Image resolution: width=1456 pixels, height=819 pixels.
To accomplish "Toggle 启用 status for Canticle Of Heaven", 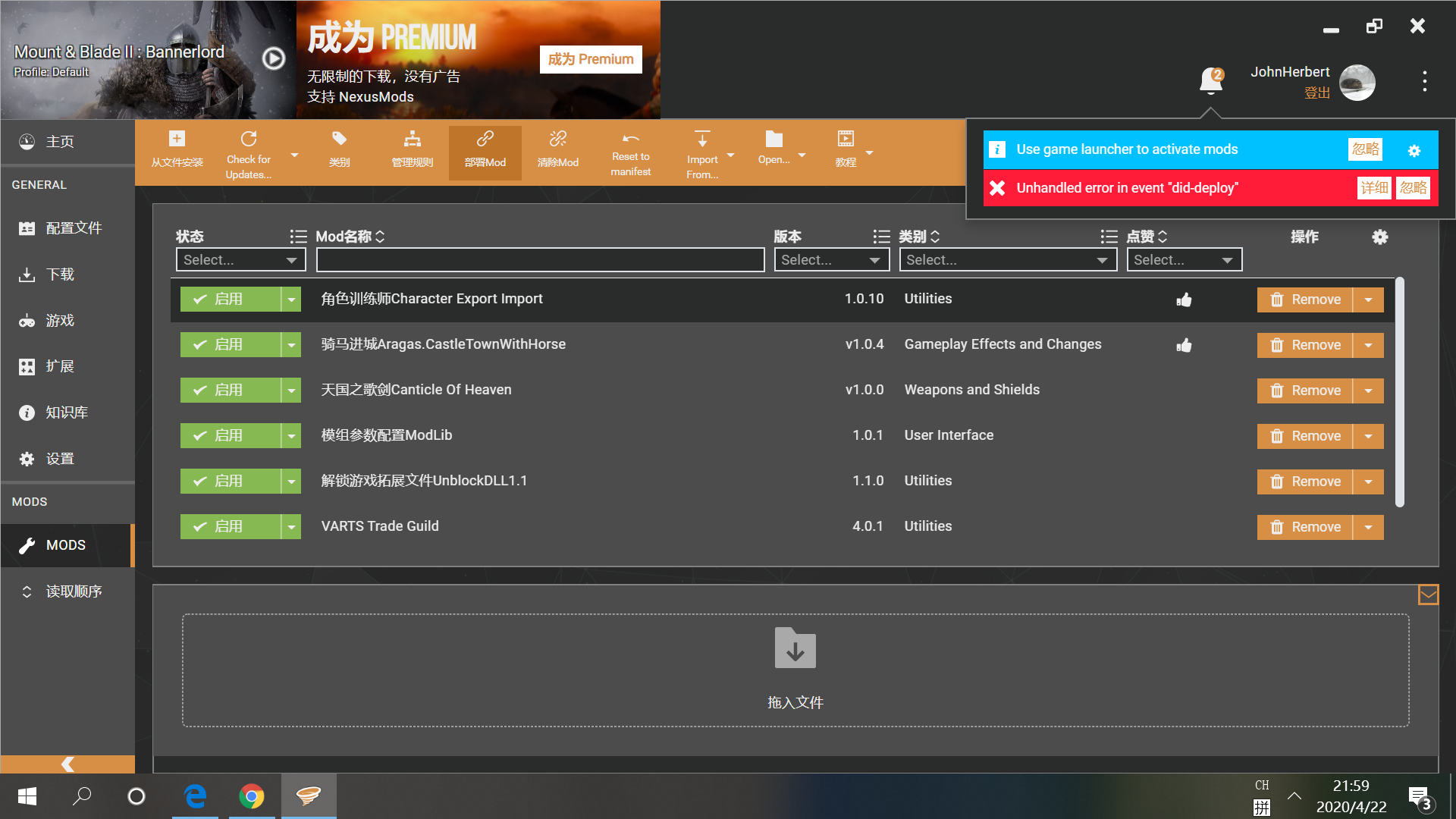I will pyautogui.click(x=231, y=391).
